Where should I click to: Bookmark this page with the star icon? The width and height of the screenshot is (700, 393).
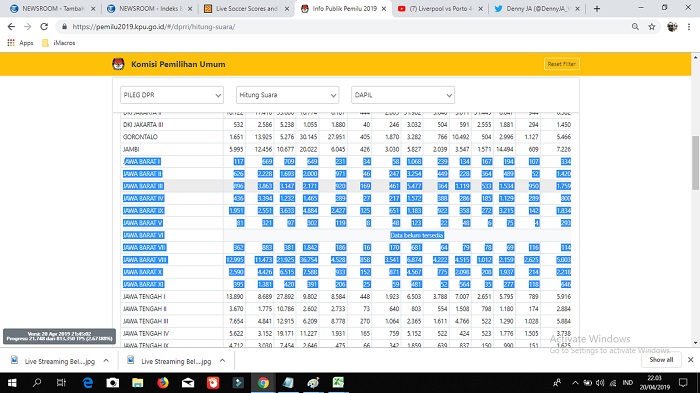pyautogui.click(x=652, y=27)
